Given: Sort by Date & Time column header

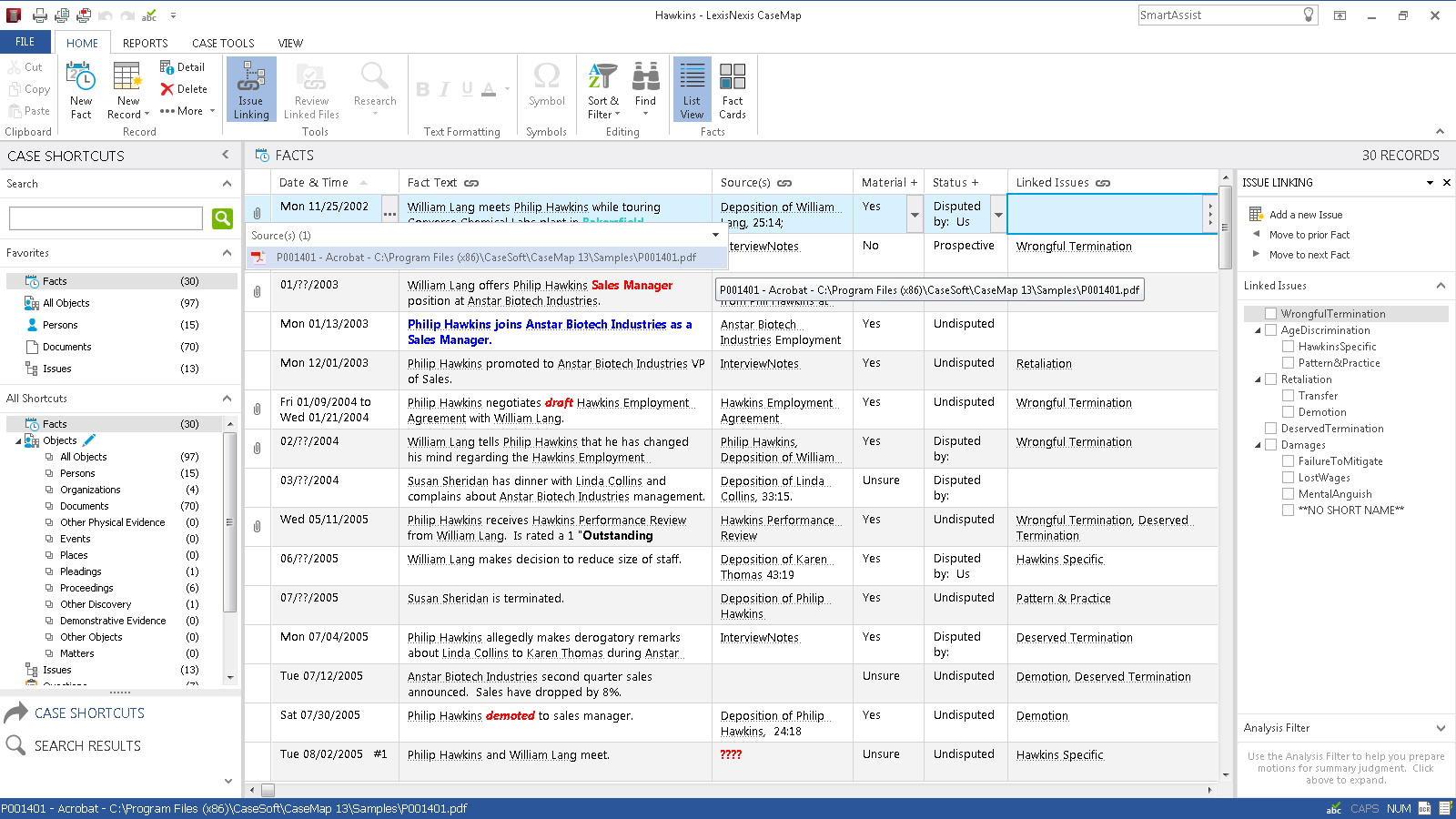Looking at the screenshot, I should pyautogui.click(x=335, y=182).
